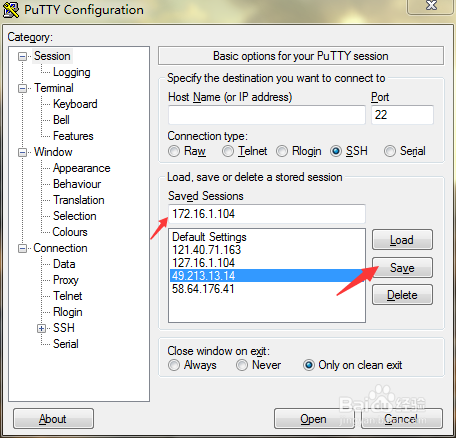
Task: Open Behaviour settings
Action: coord(77,184)
